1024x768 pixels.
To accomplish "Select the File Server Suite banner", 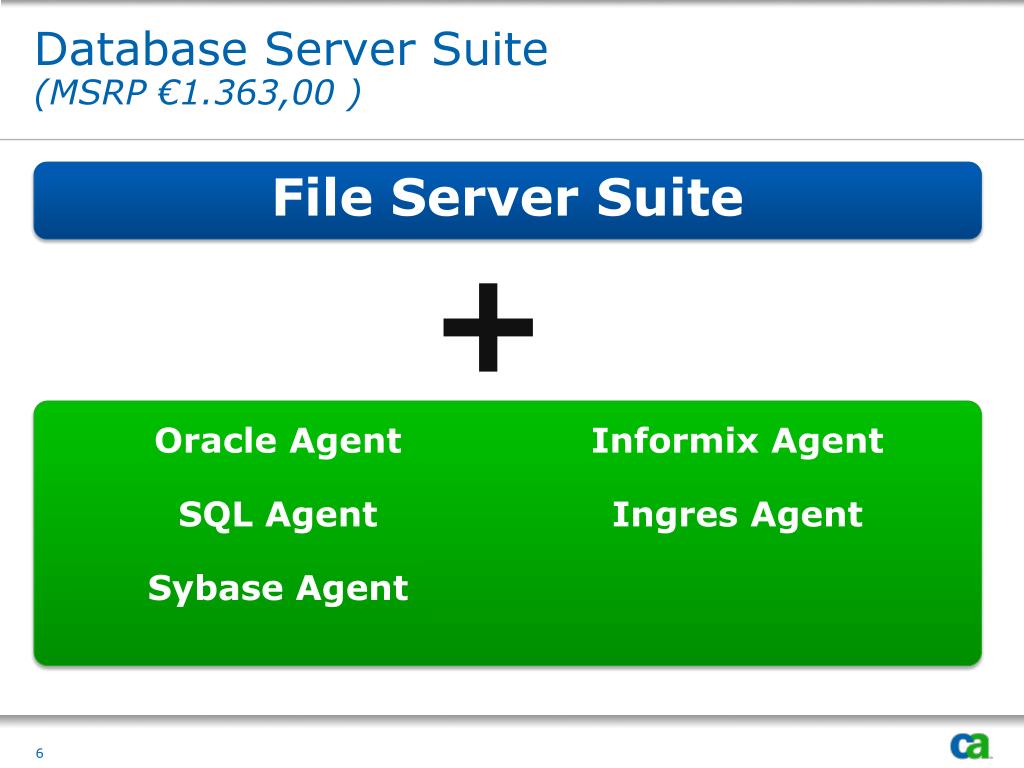I will pos(507,200).
